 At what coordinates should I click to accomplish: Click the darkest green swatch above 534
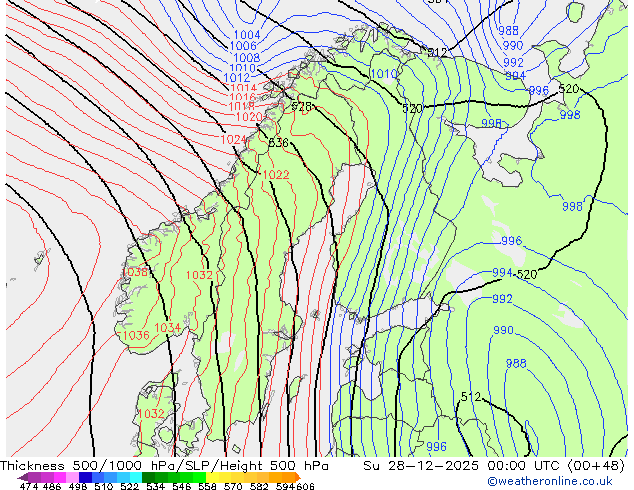pos(148,477)
